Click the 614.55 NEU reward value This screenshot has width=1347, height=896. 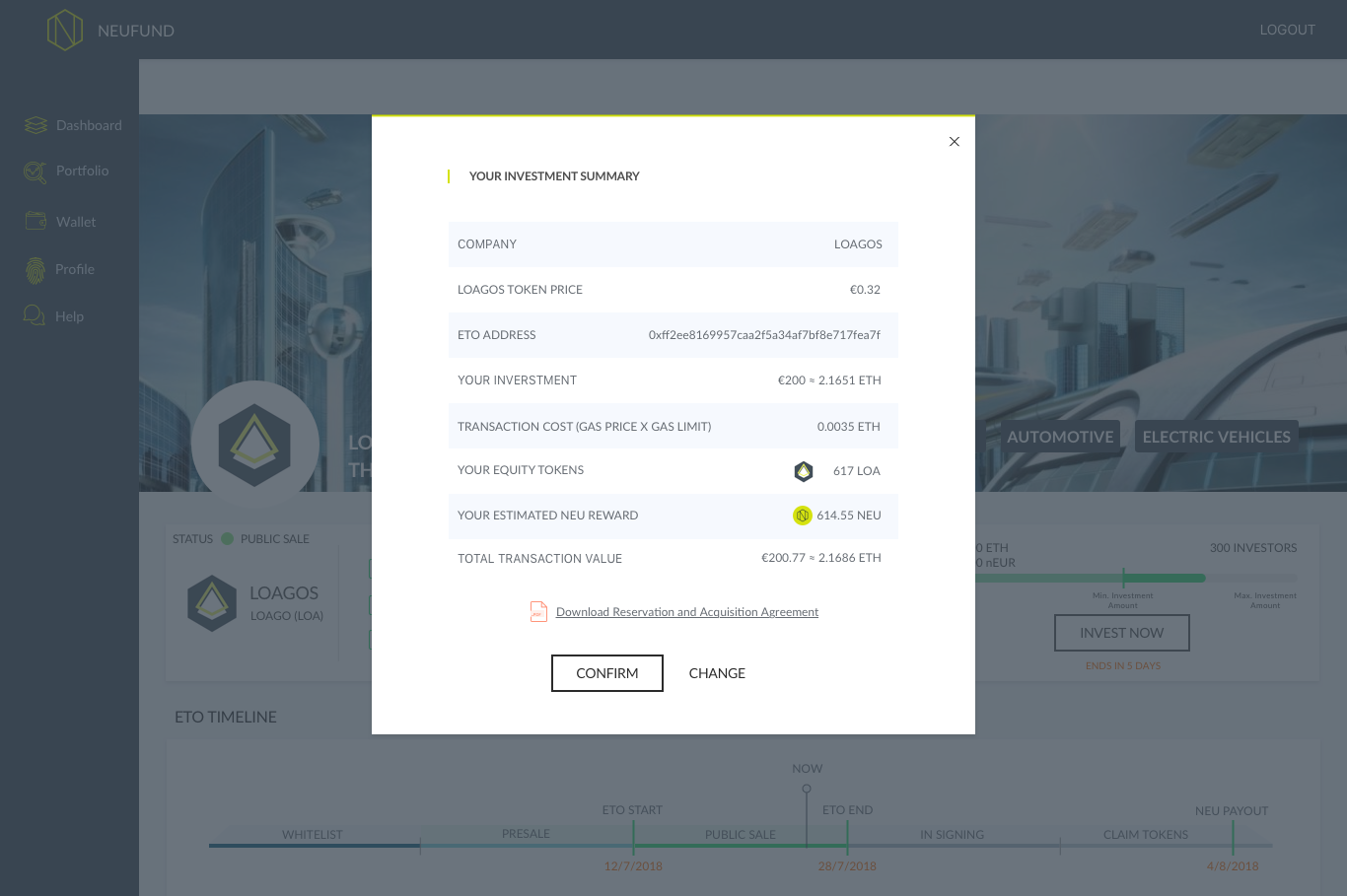coord(849,516)
